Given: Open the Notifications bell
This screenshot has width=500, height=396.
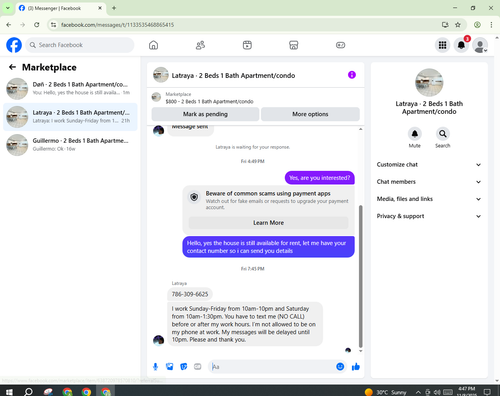Looking at the screenshot, I should pyautogui.click(x=461, y=45).
